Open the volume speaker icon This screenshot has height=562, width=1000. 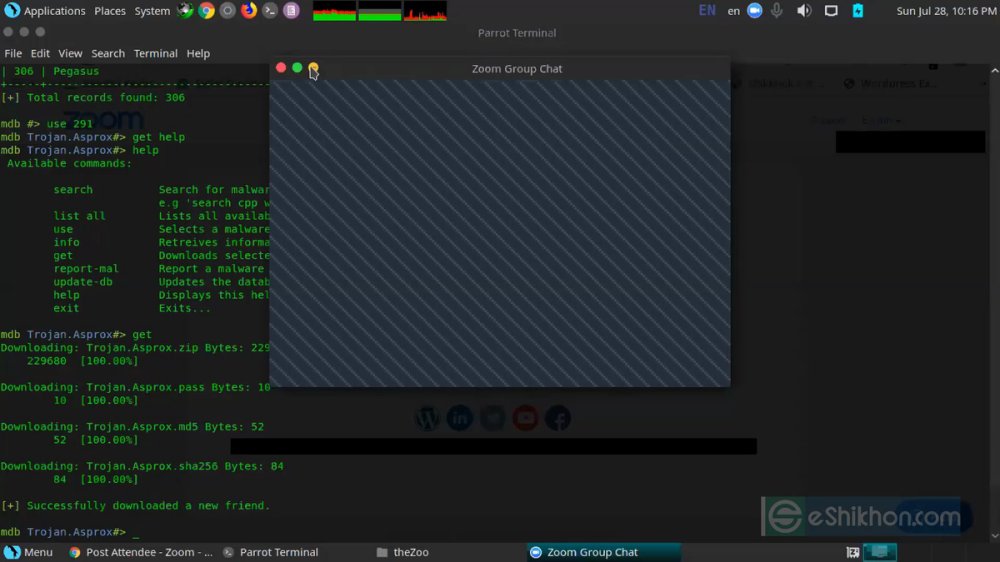click(804, 11)
